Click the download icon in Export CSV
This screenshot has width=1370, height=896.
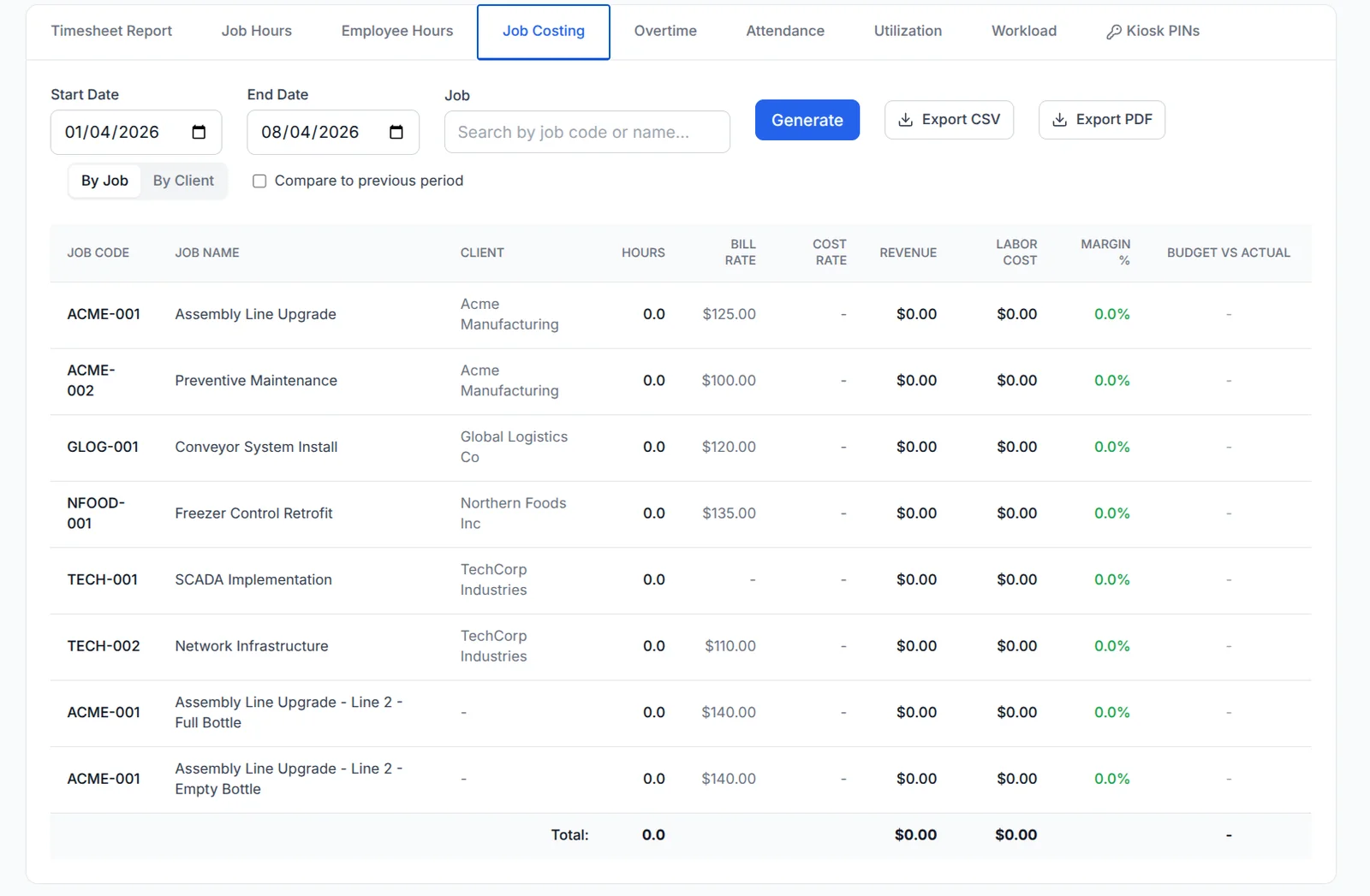pyautogui.click(x=905, y=120)
